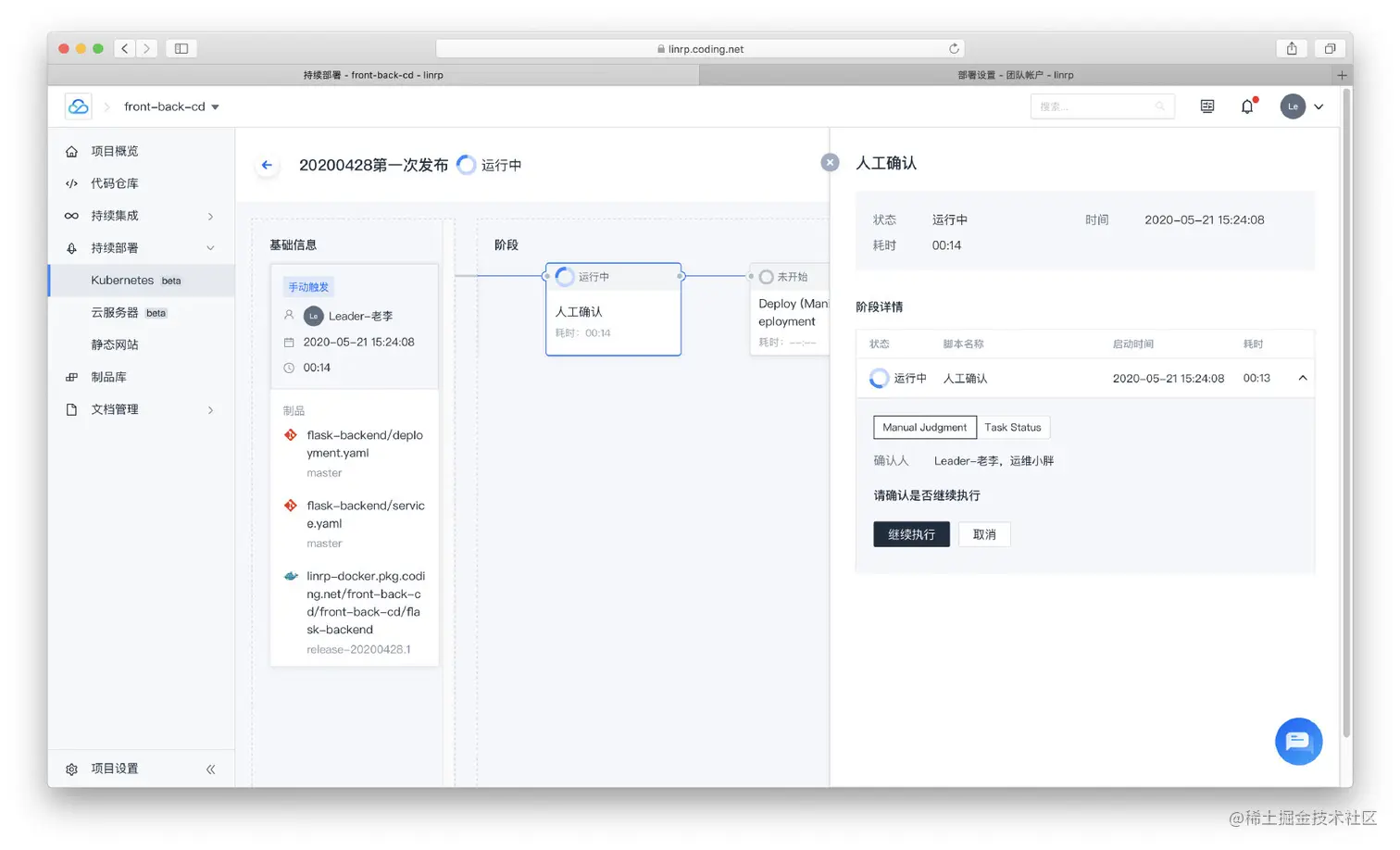Screen dimensions: 1400x850
Task: Switch to 部署设置 - 团队帐户 browser tab
Action: click(1016, 75)
